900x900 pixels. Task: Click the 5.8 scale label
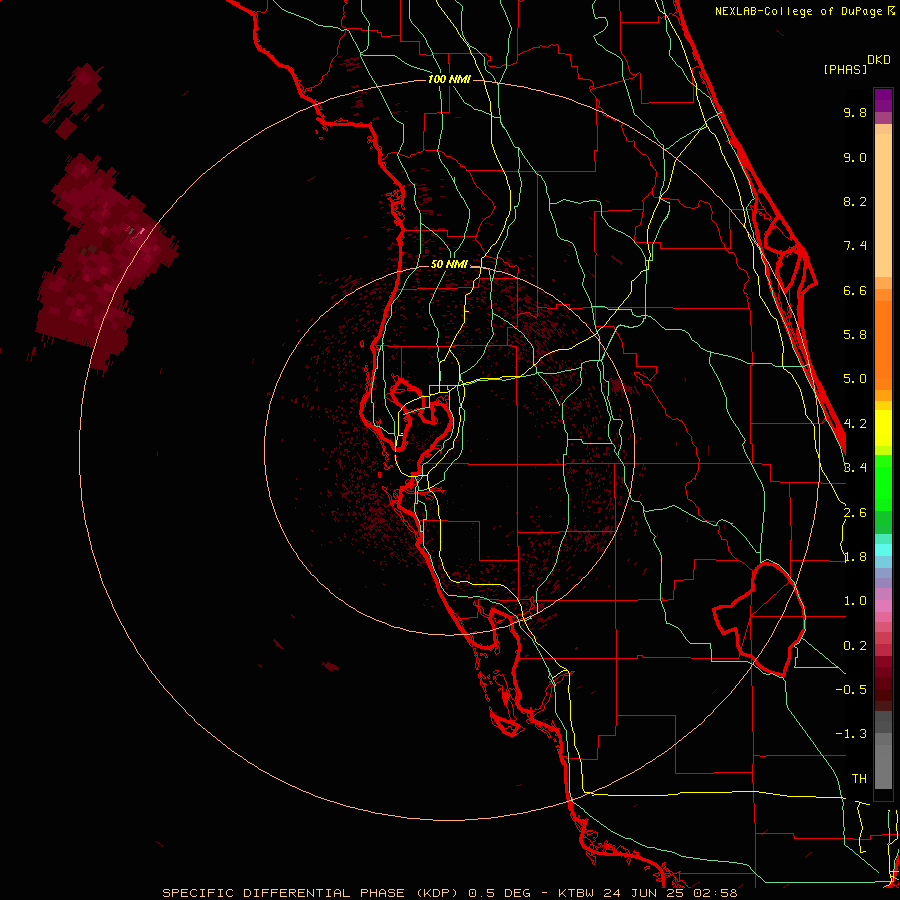[855, 334]
